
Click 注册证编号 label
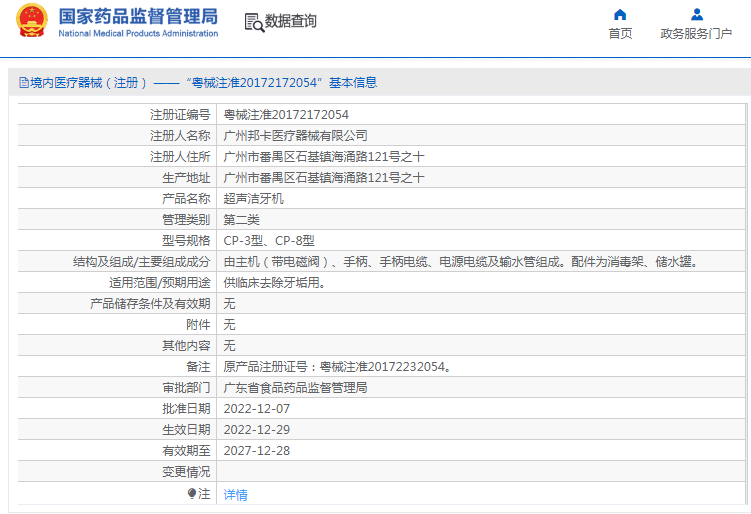tap(180, 115)
